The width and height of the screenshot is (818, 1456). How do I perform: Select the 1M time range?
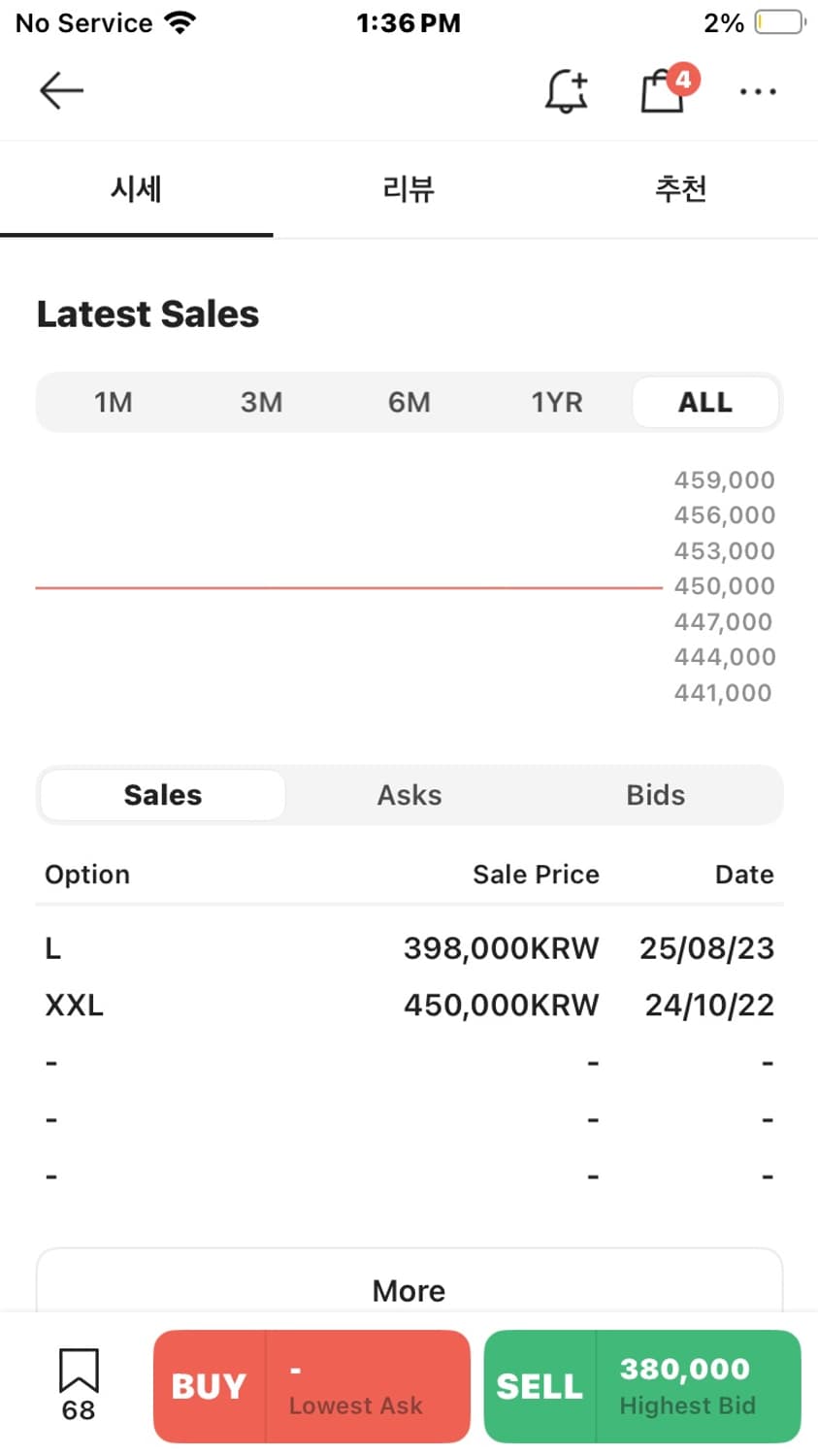click(113, 402)
